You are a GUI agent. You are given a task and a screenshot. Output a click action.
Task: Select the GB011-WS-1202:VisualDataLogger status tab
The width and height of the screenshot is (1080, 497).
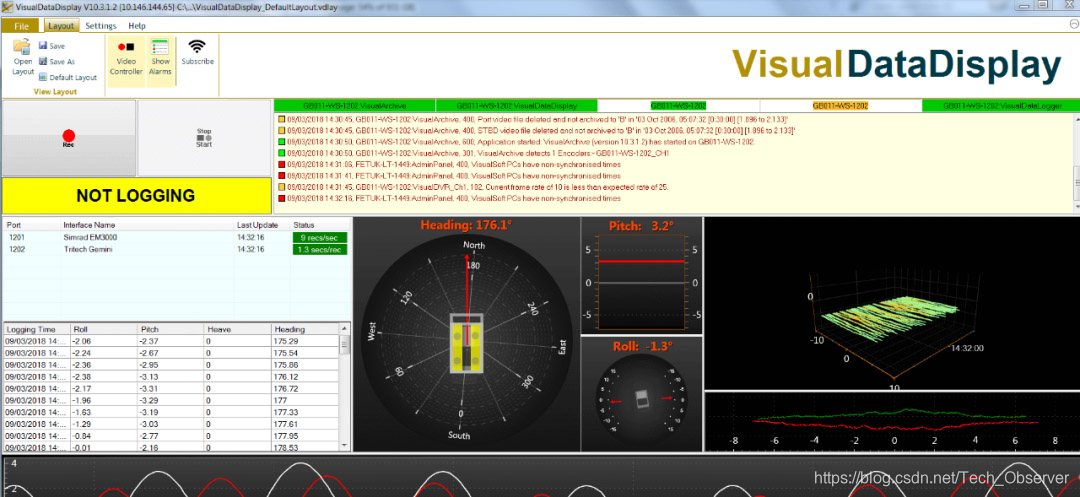pyautogui.click(x=1002, y=106)
